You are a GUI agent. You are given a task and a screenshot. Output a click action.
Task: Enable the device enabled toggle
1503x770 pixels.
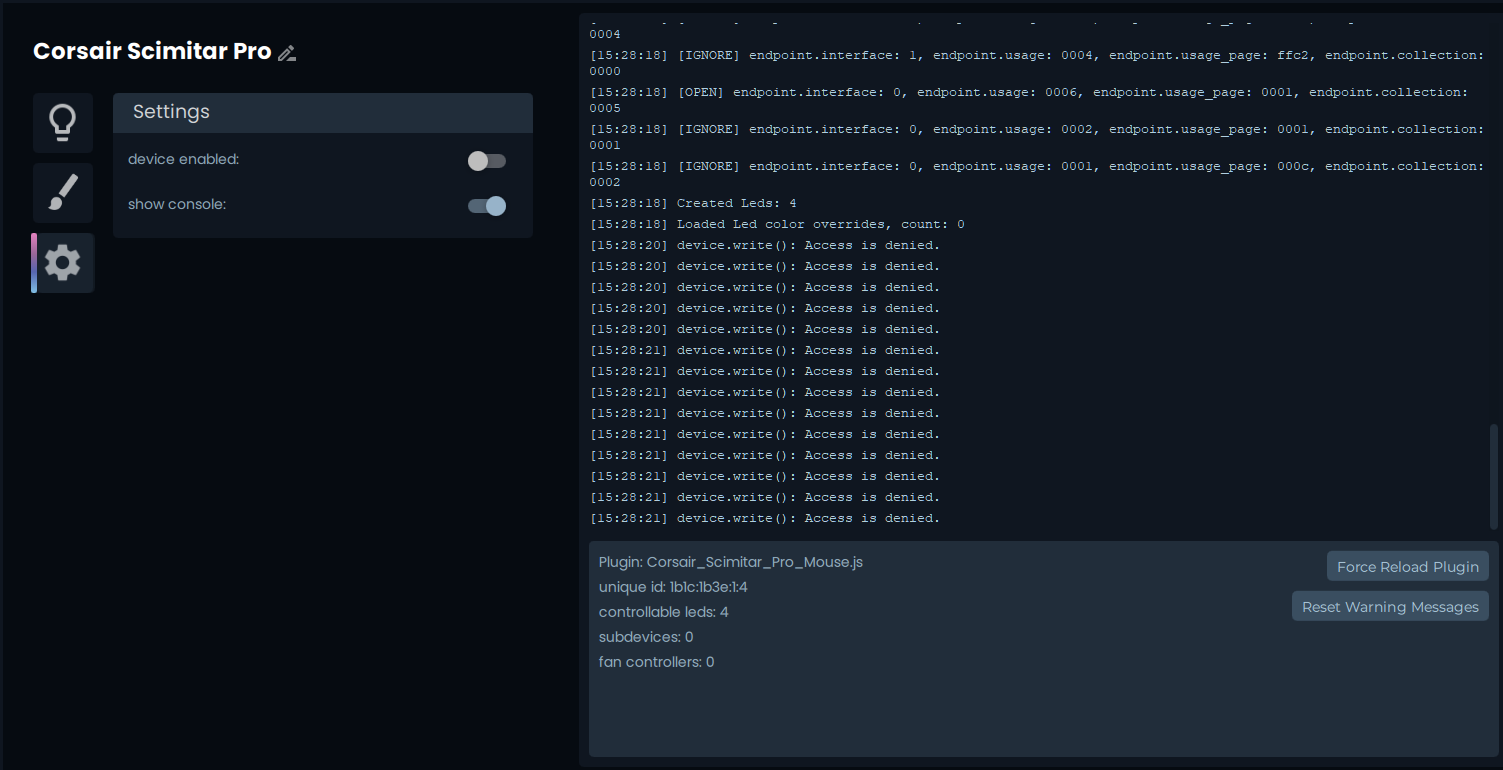(x=487, y=161)
